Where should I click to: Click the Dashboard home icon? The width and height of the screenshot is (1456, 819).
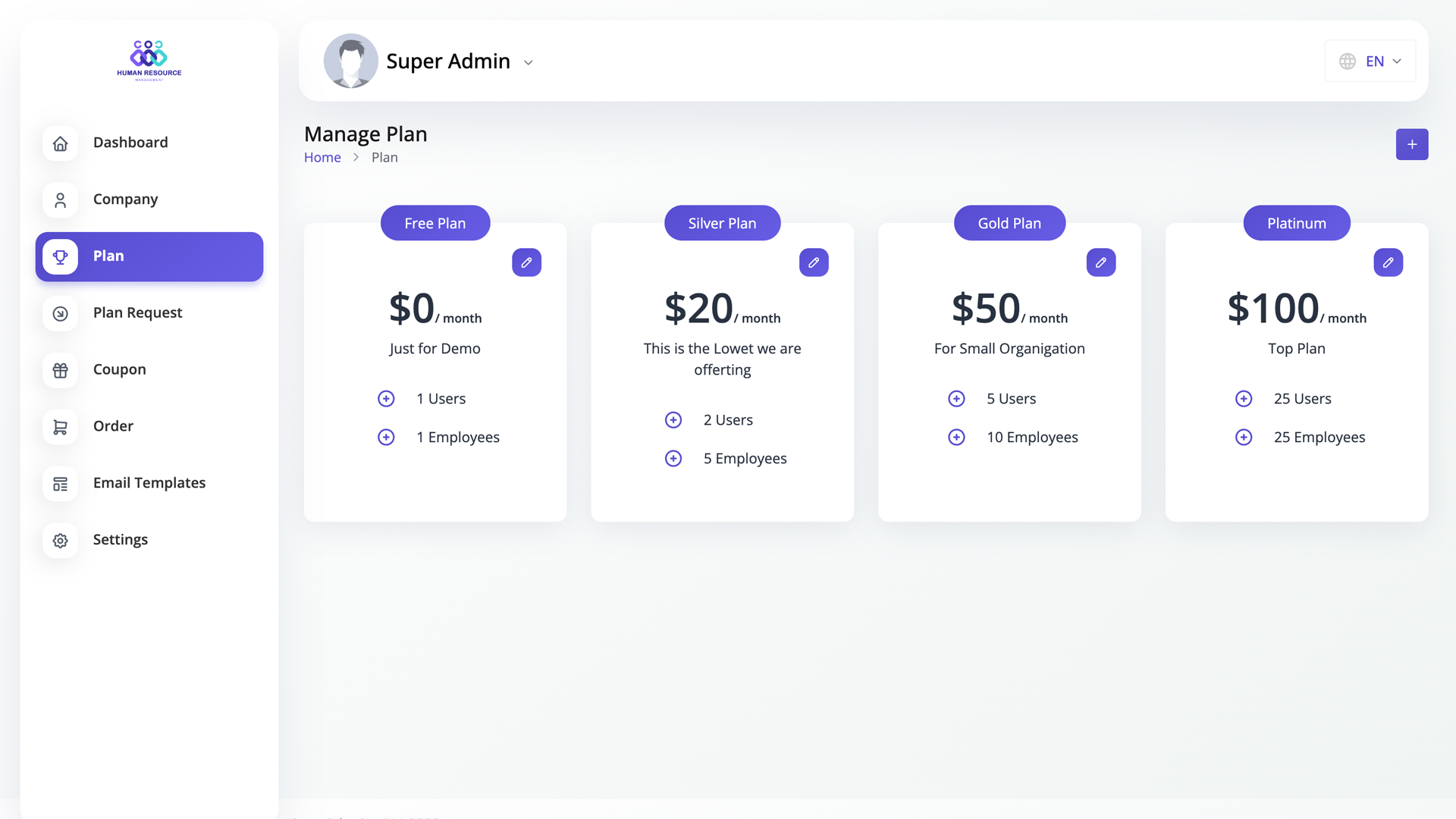(x=61, y=143)
